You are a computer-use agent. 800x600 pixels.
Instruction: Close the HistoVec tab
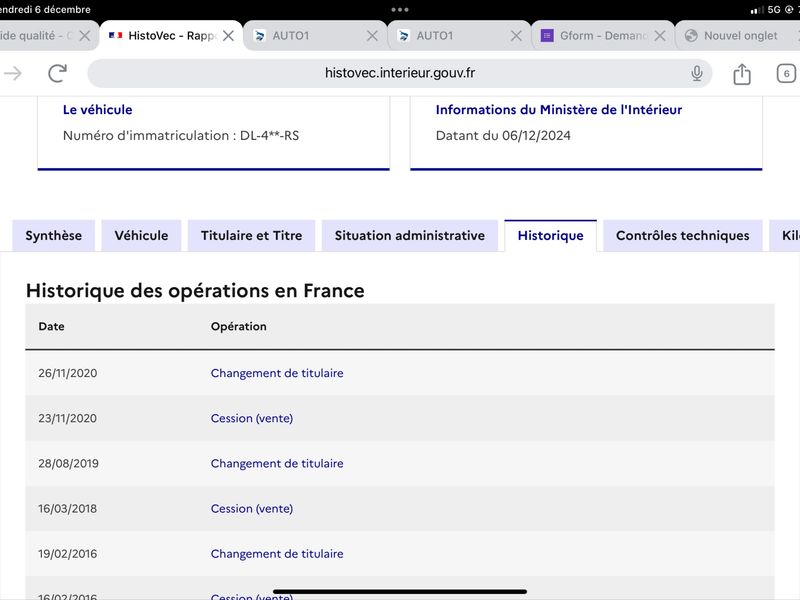pyautogui.click(x=229, y=36)
